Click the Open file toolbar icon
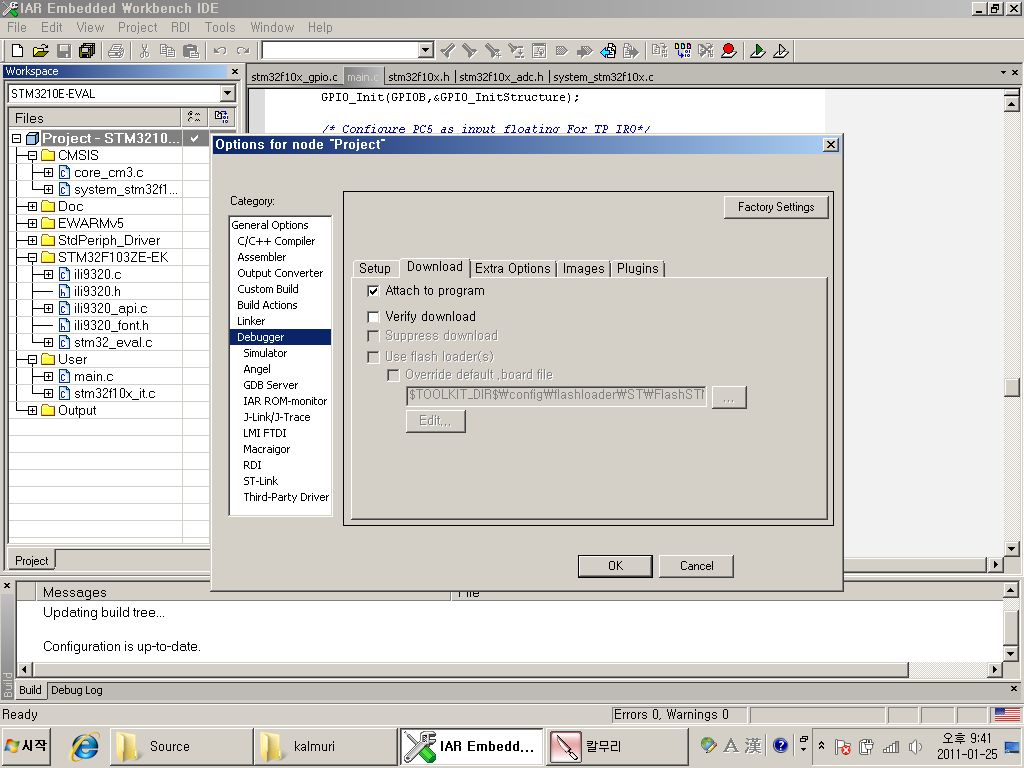 click(x=40, y=51)
